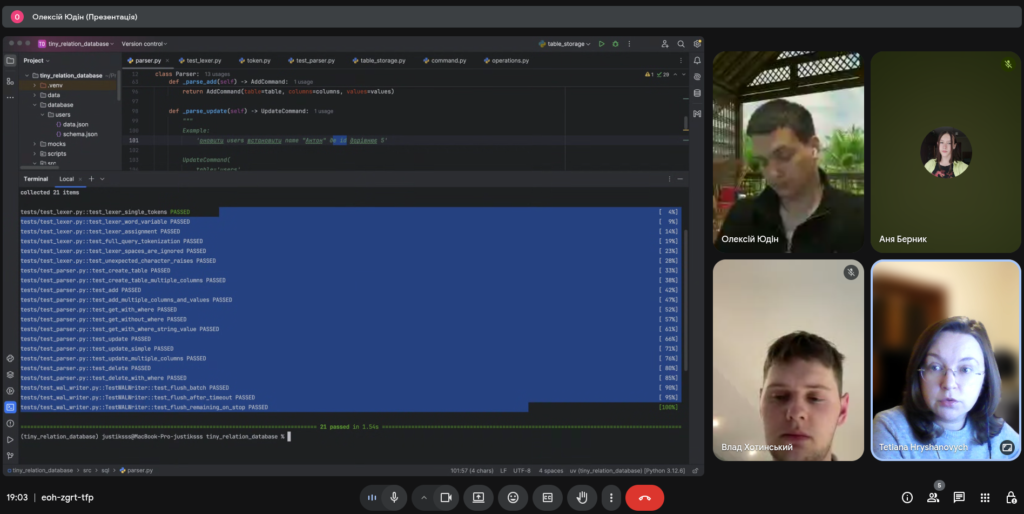Leave the call with red button
The image size is (1024, 514).
coord(644,497)
